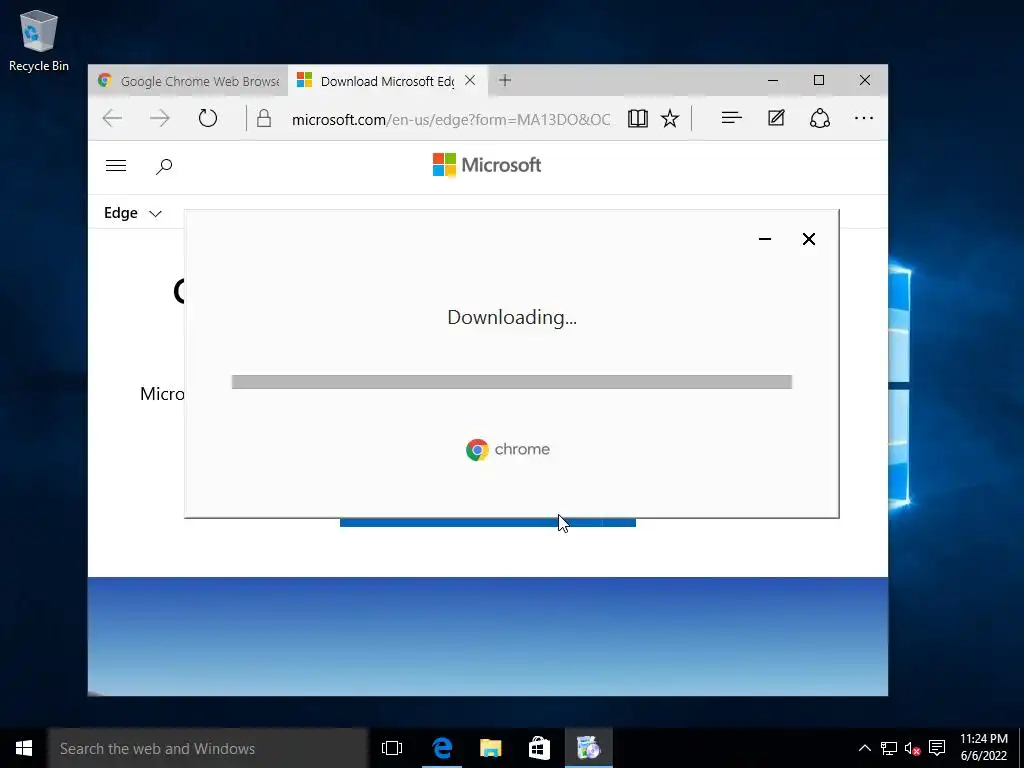Switch to Google Chrome Web Browser tab

click(x=188, y=81)
